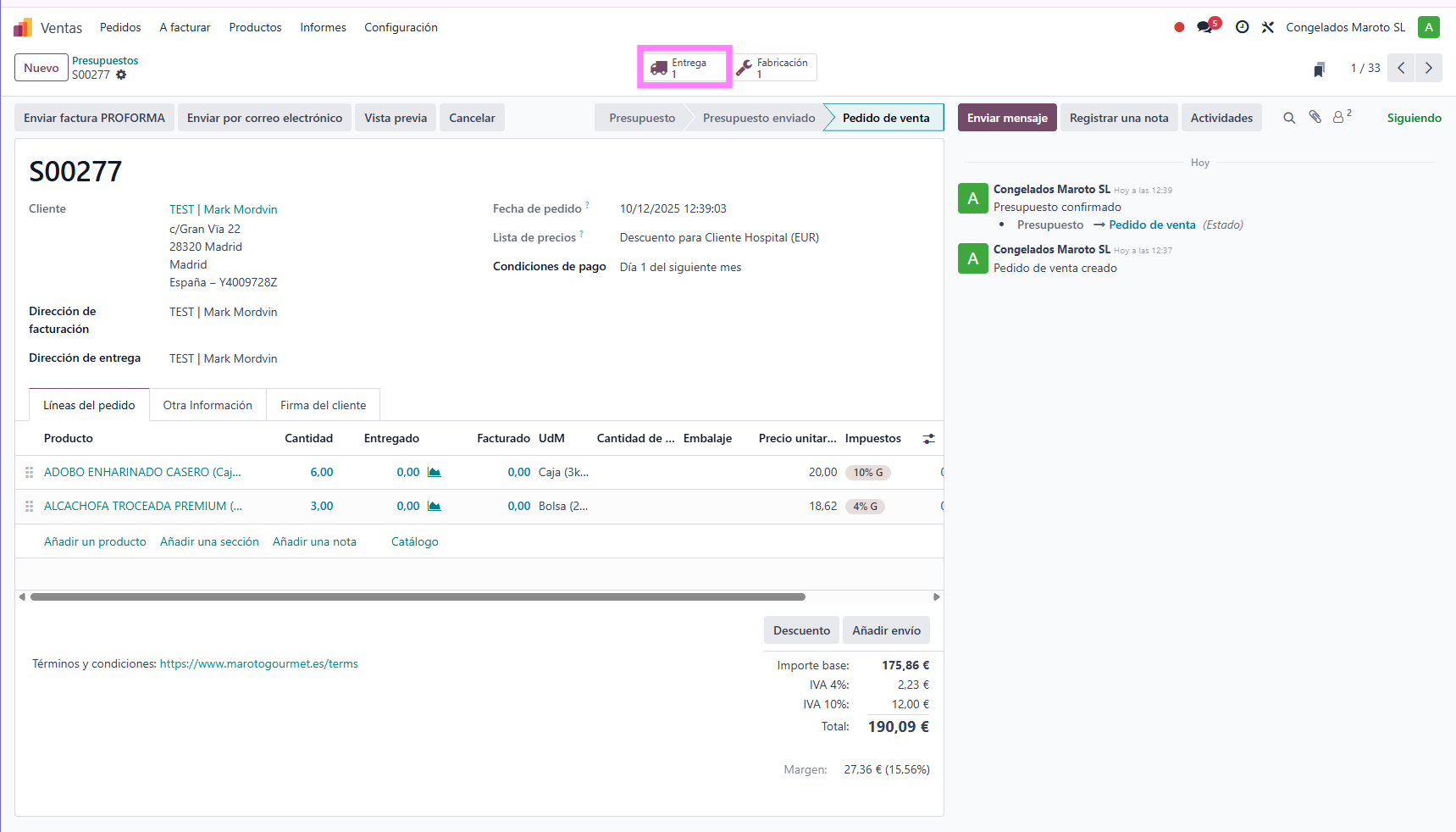Image resolution: width=1456 pixels, height=832 pixels.
Task: Click the bookmark icon beside the record counter
Action: coord(1319,69)
